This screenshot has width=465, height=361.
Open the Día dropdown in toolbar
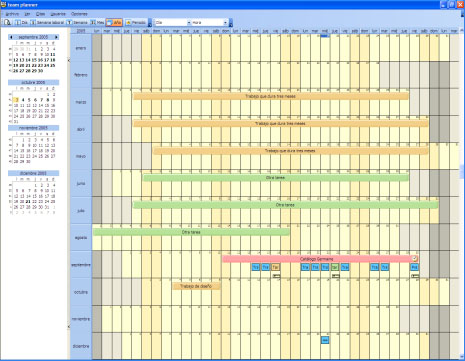tap(173, 22)
